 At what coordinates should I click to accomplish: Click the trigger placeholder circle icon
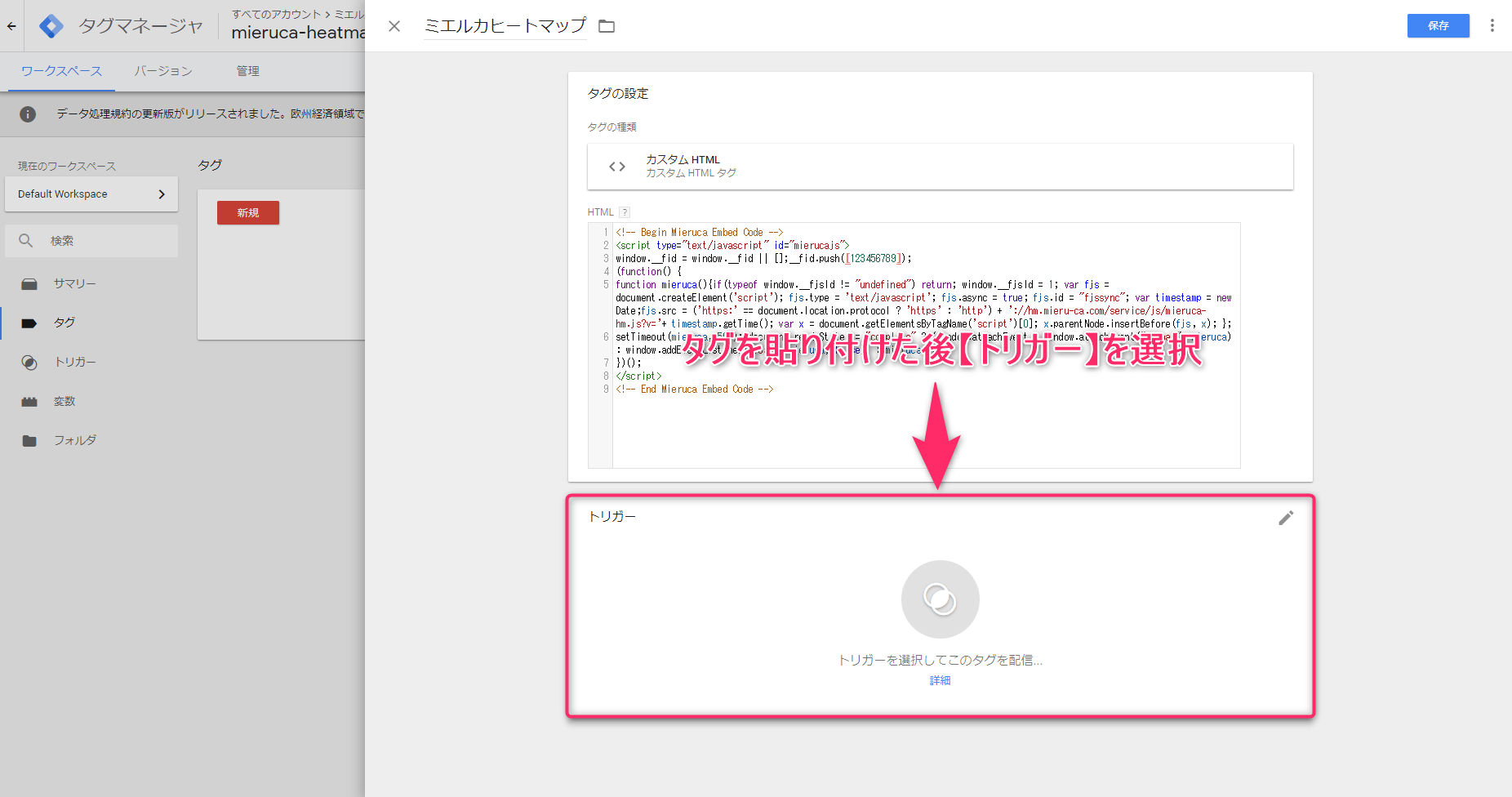[x=941, y=599]
